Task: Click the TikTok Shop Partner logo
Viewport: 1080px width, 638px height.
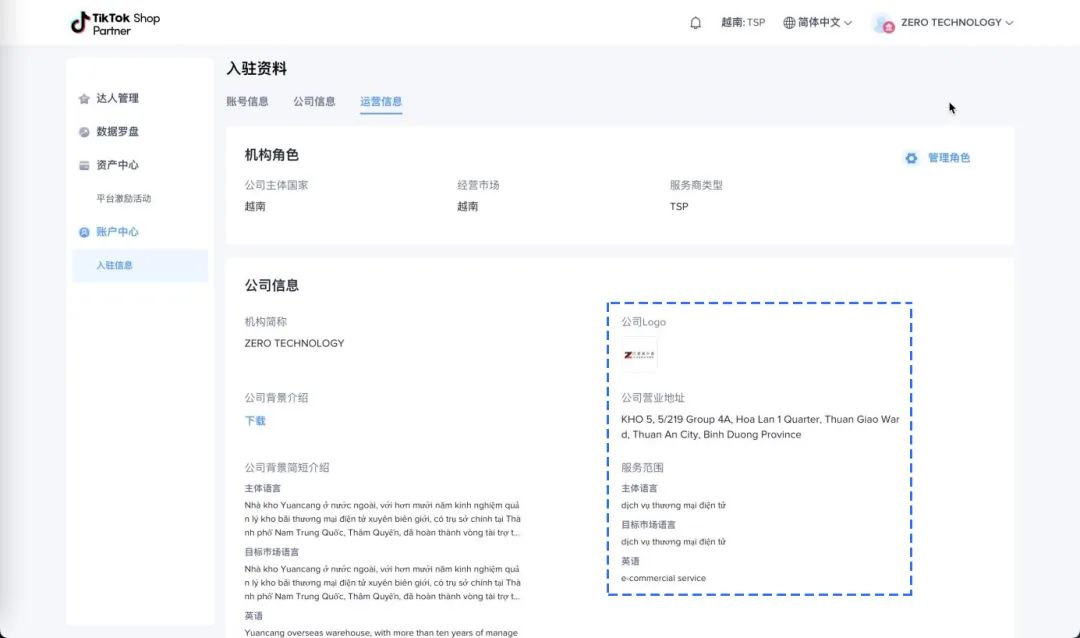Action: [116, 23]
